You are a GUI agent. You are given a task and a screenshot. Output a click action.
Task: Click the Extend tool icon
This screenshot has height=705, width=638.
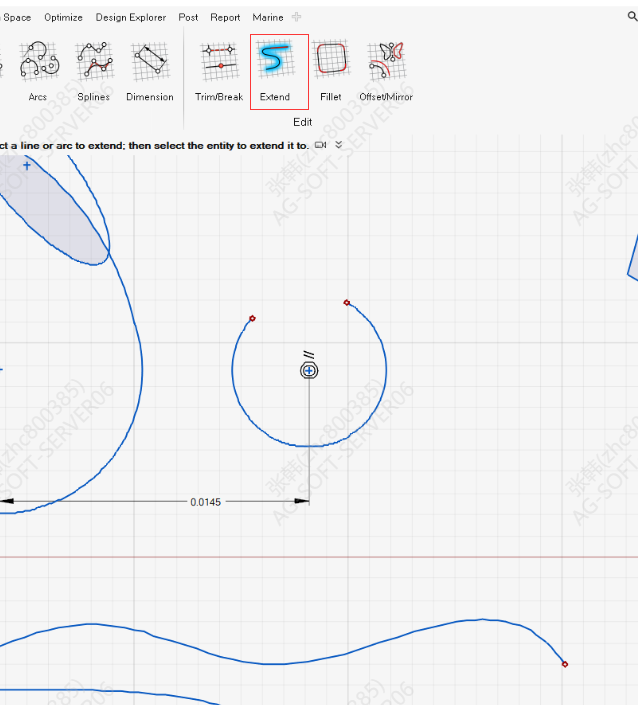point(274,62)
